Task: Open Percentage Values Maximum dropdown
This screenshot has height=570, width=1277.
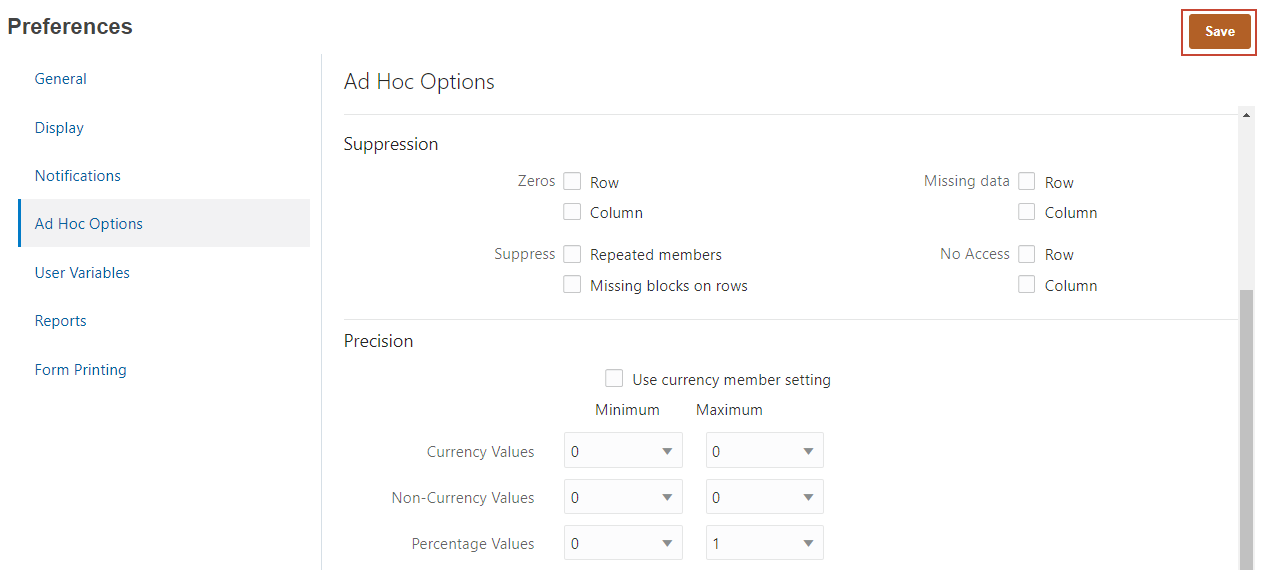Action: pyautogui.click(x=764, y=544)
